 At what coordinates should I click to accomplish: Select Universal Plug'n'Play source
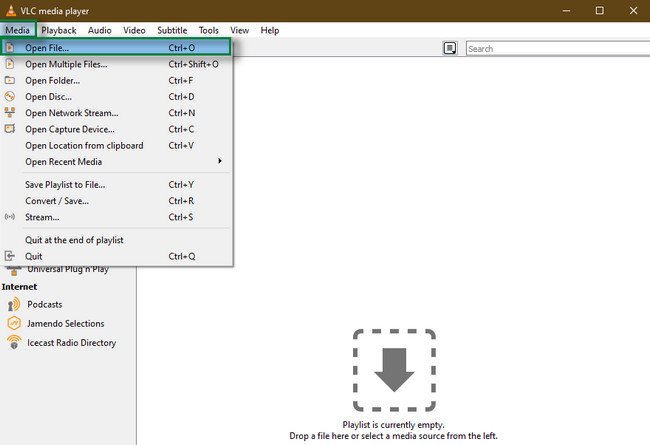[68, 270]
